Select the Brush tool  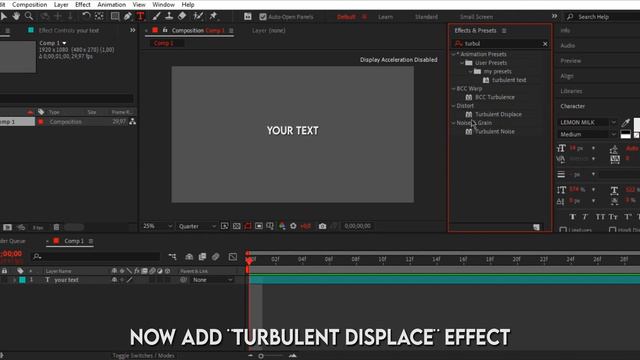[156, 16]
